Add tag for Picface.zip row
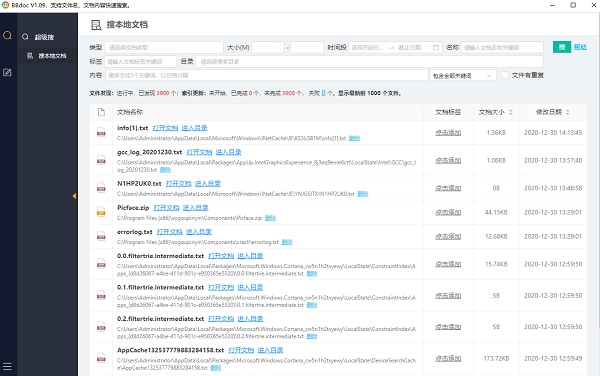The height and width of the screenshot is (376, 600). (x=448, y=212)
